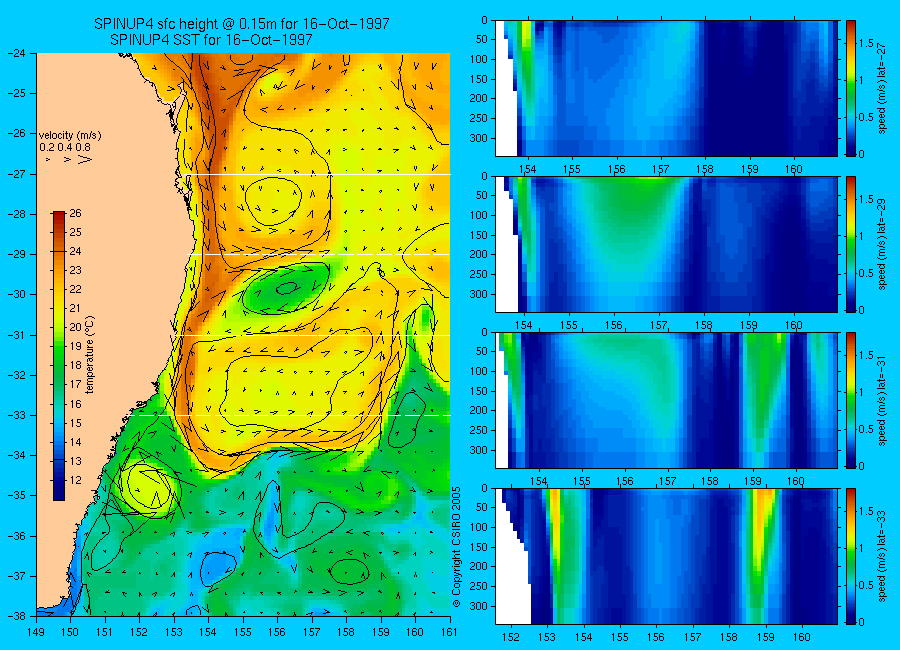Click the '152' longitude tick under the lat=-33 section

[510, 637]
